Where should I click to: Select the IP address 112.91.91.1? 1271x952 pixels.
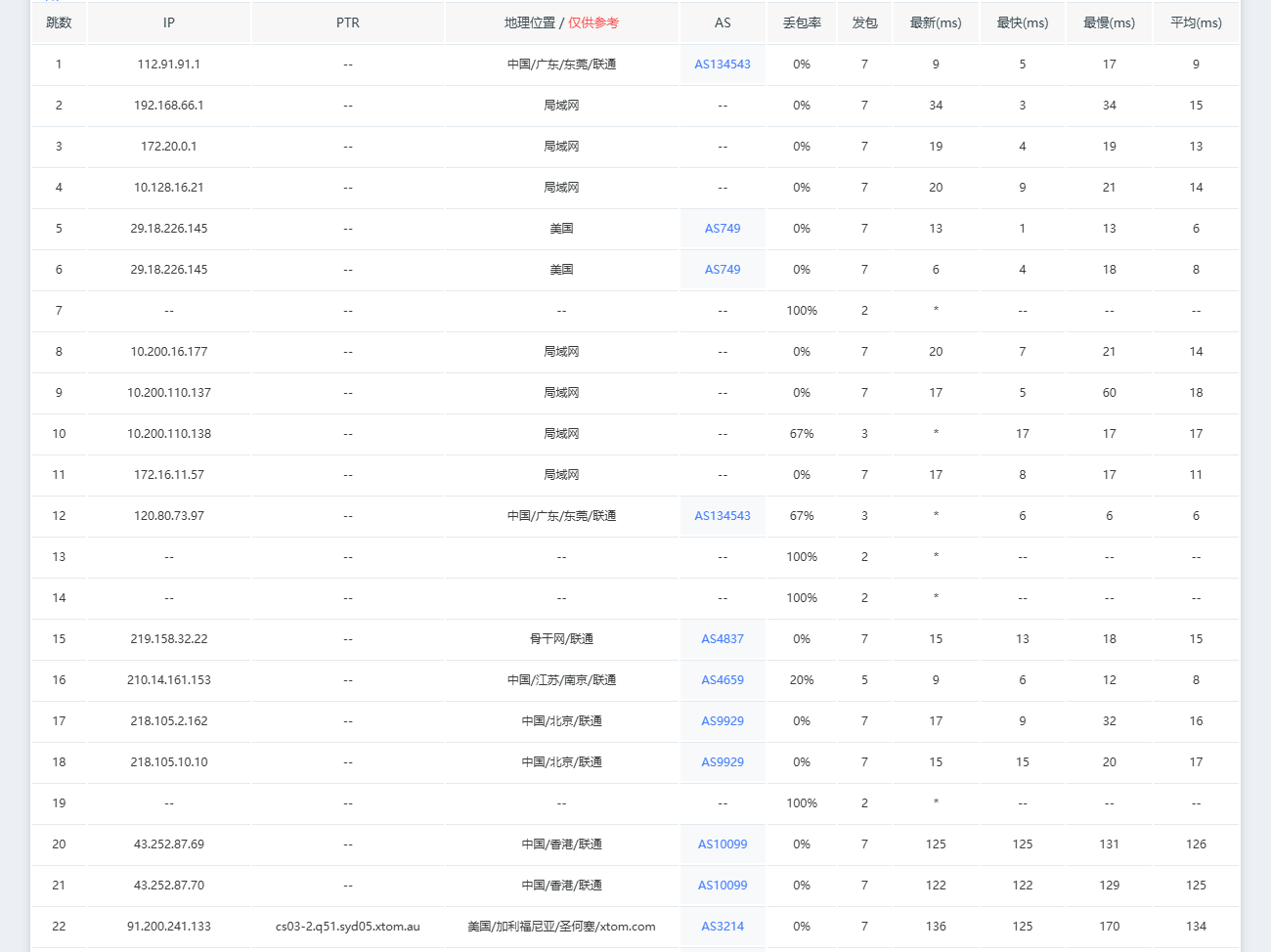click(x=169, y=65)
